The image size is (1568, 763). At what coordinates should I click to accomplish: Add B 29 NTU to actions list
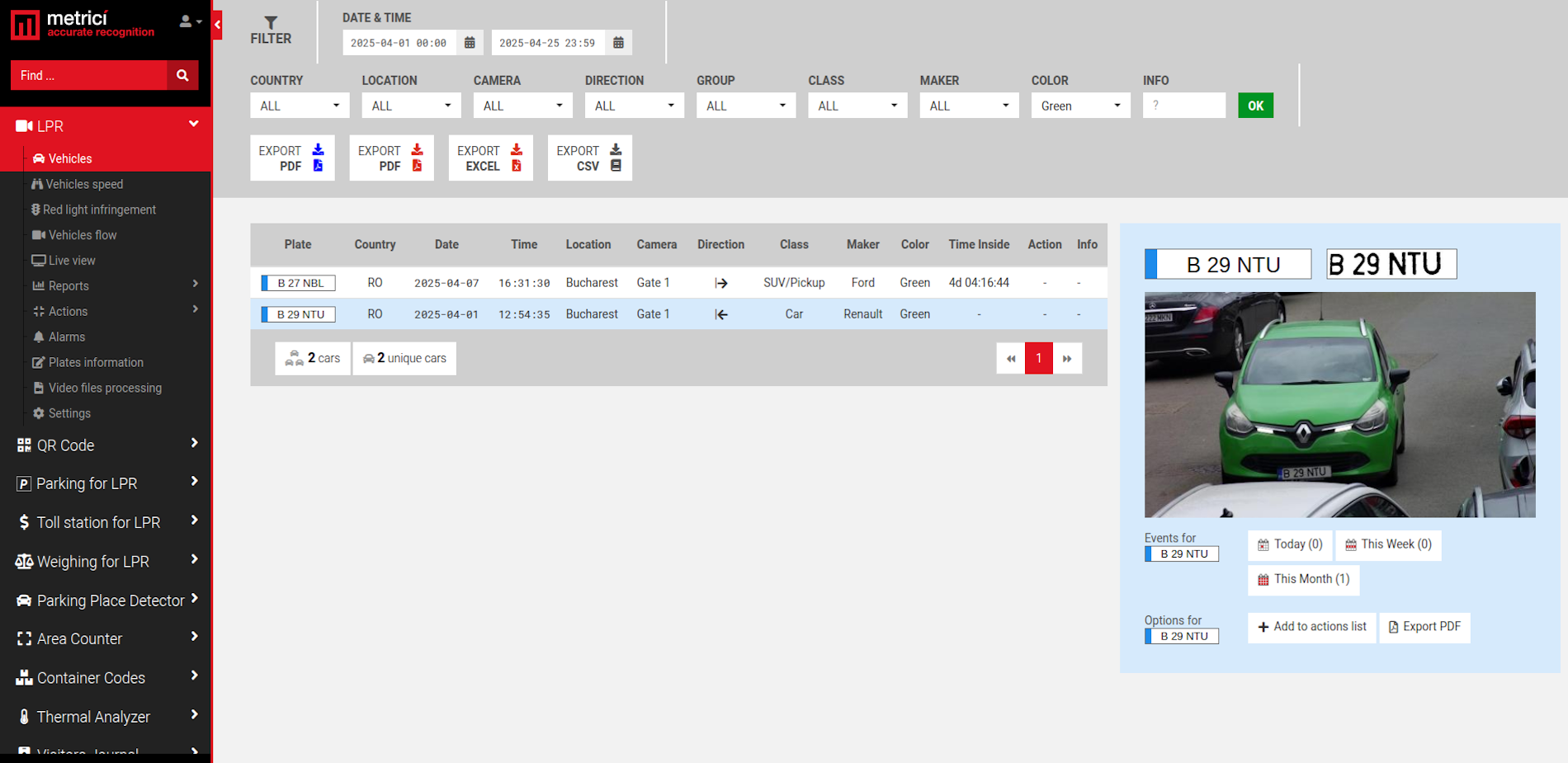pyautogui.click(x=1311, y=627)
